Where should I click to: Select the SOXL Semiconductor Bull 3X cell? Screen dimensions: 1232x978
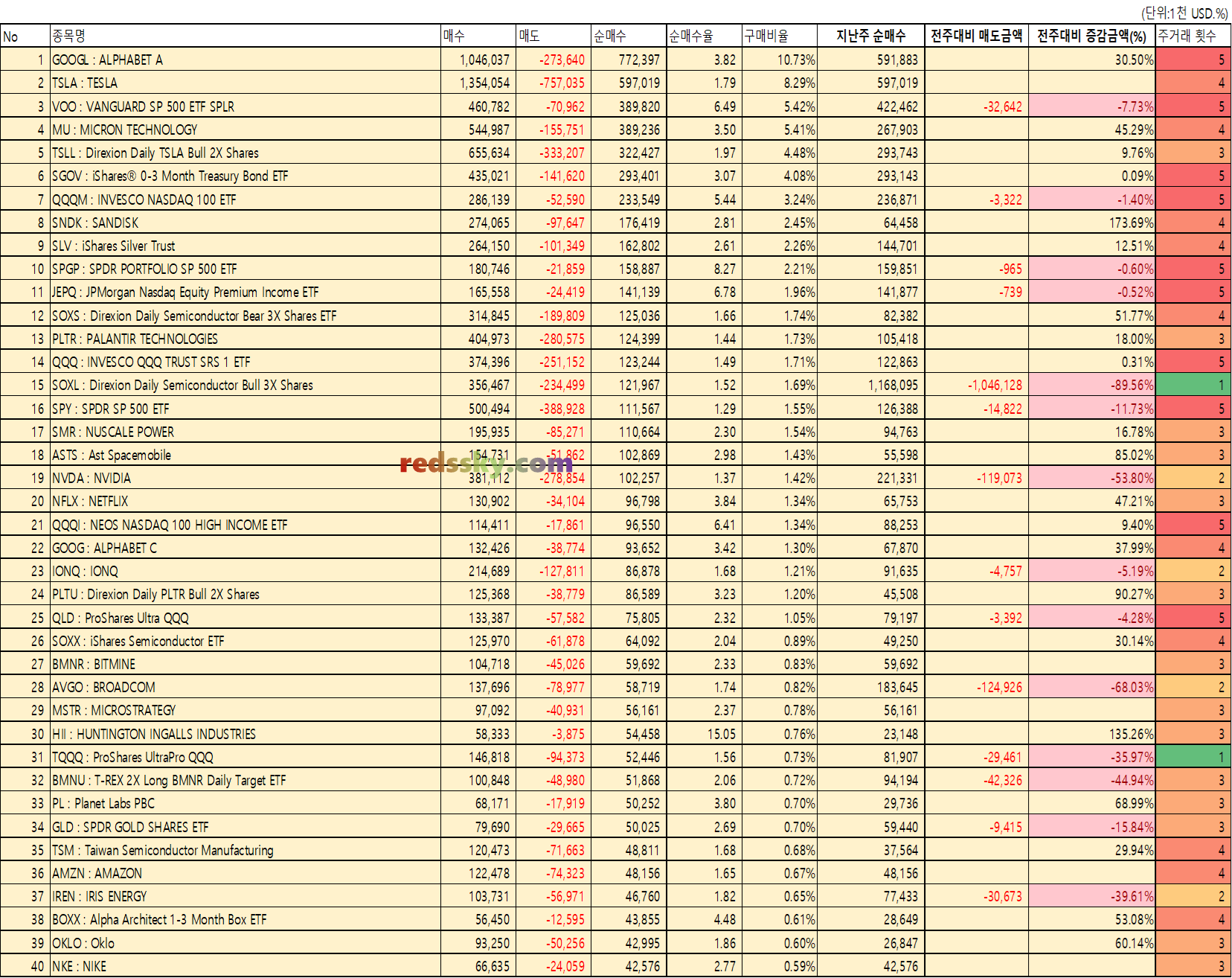[246, 385]
